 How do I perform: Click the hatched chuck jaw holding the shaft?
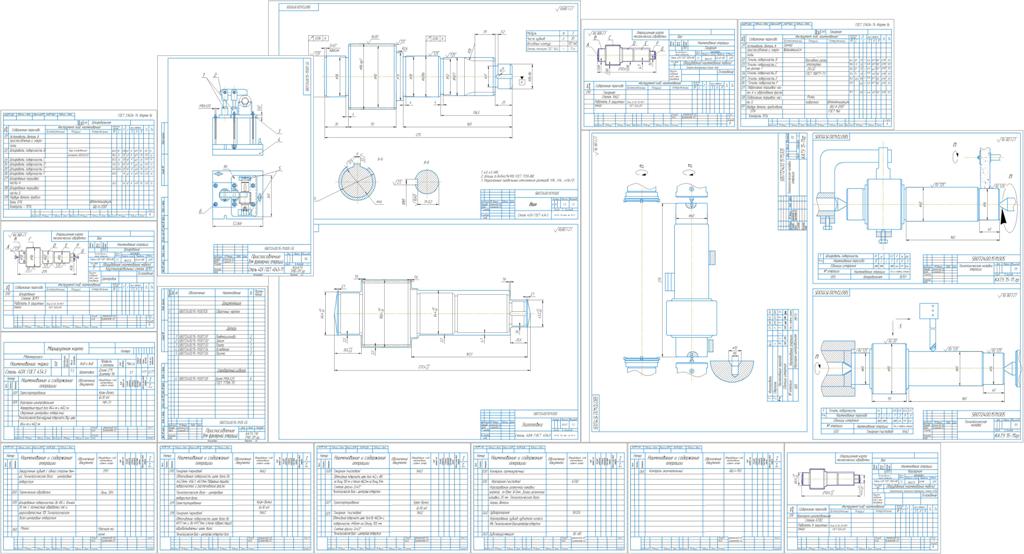click(x=836, y=368)
